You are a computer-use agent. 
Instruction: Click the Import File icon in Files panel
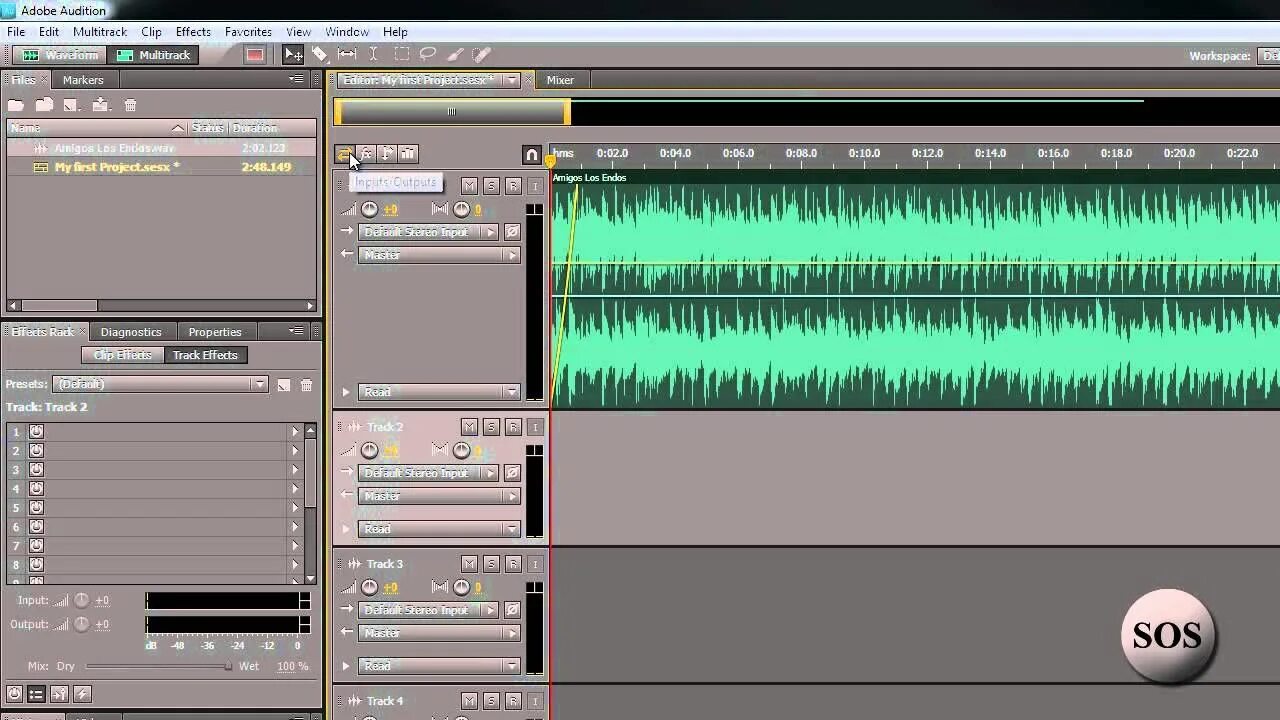click(43, 104)
